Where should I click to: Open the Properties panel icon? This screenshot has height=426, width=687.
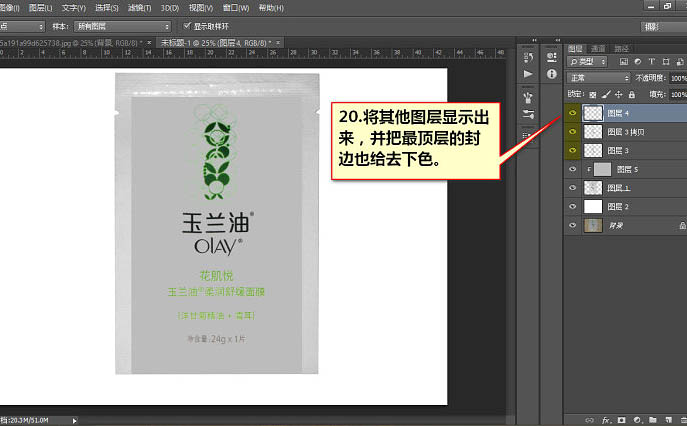pyautogui.click(x=552, y=57)
